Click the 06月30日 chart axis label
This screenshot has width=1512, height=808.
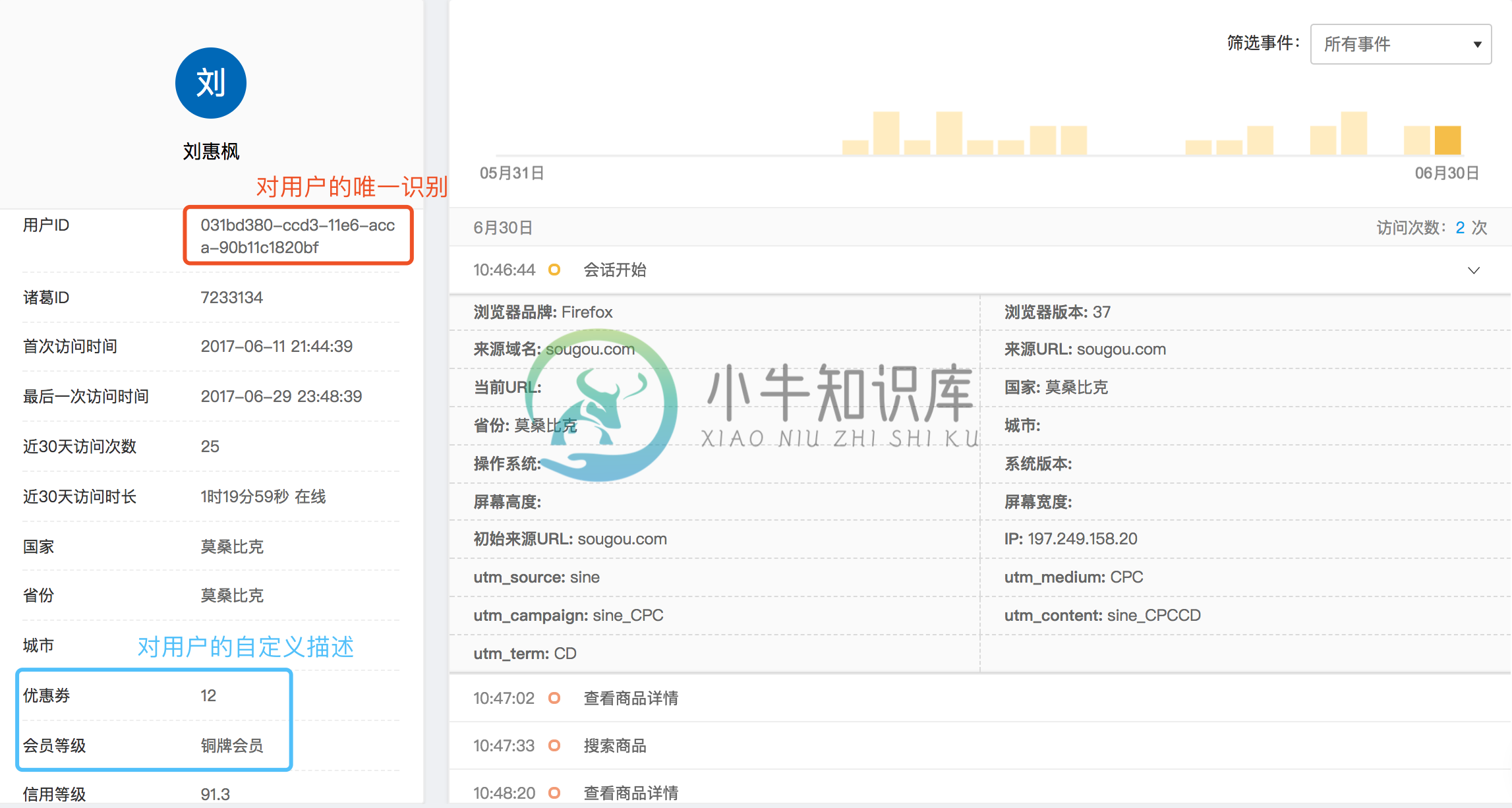tap(1447, 173)
